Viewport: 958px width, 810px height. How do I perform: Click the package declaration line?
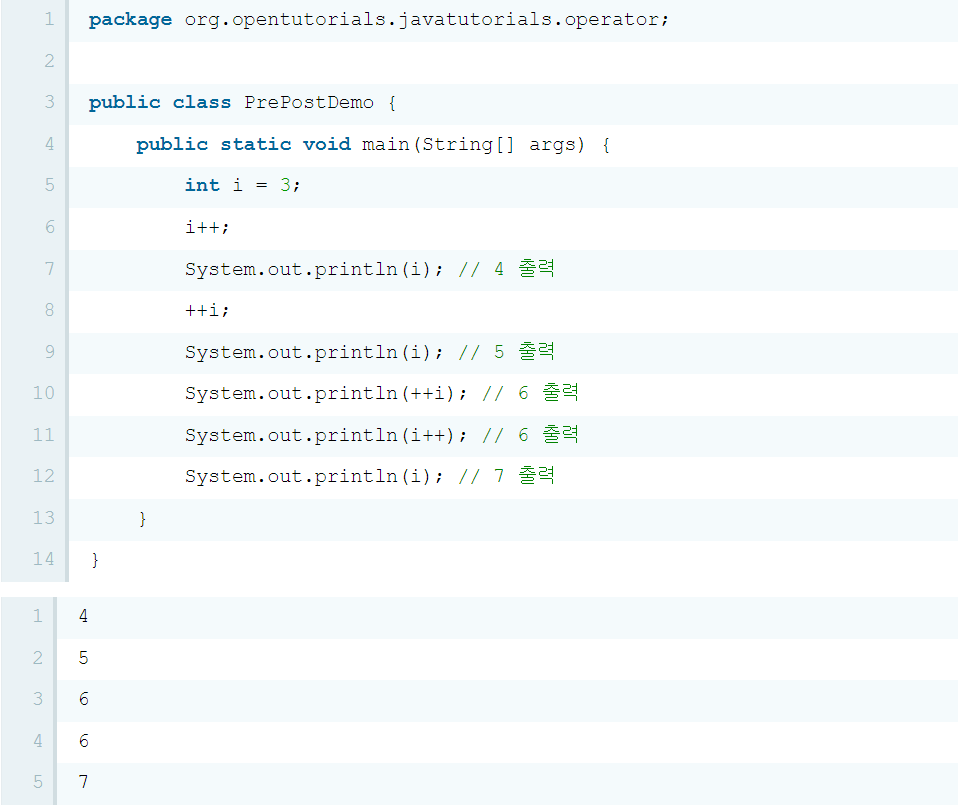379,20
